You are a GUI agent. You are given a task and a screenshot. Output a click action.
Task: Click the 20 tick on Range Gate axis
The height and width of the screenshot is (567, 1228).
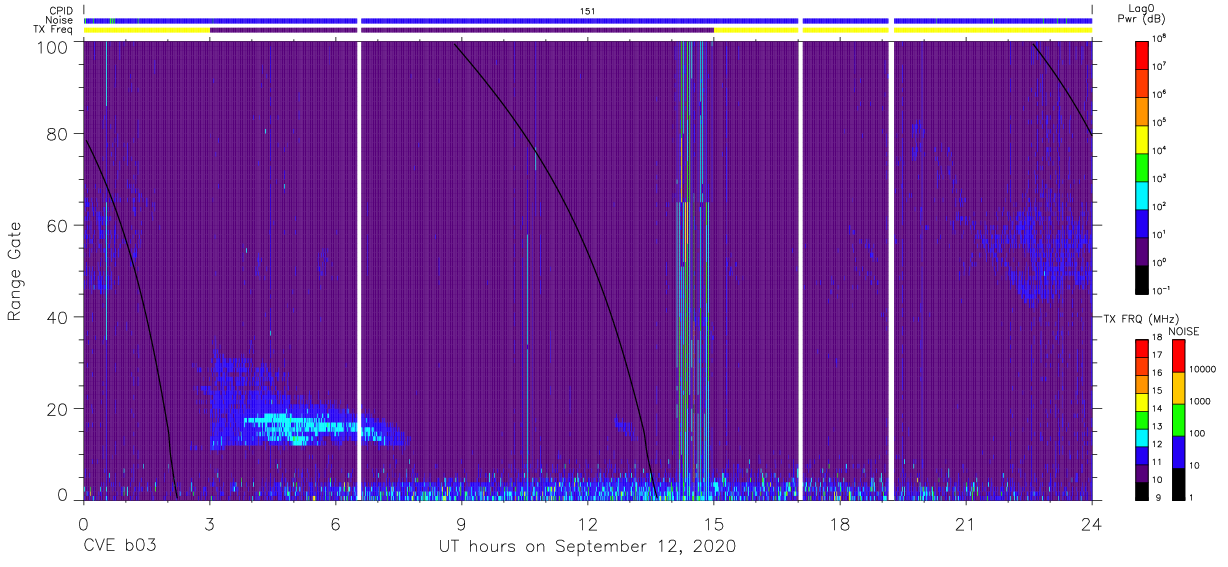tap(57, 409)
